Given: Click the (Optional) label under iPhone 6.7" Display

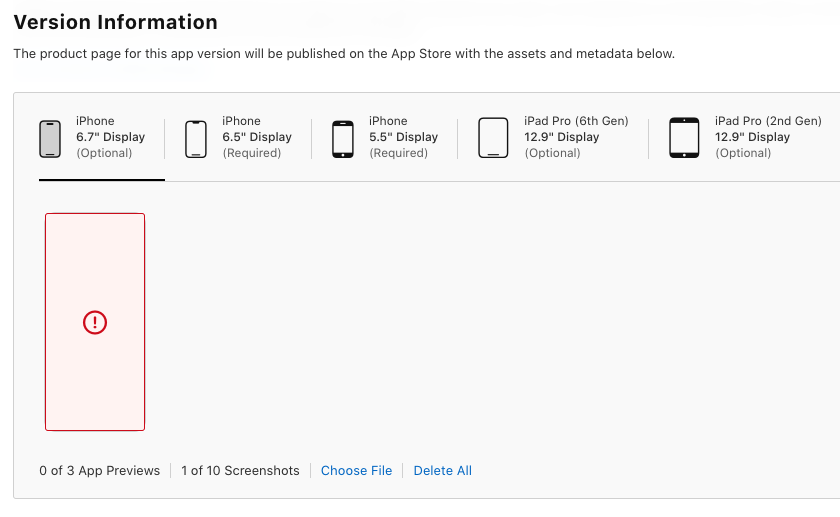Looking at the screenshot, I should pos(104,153).
